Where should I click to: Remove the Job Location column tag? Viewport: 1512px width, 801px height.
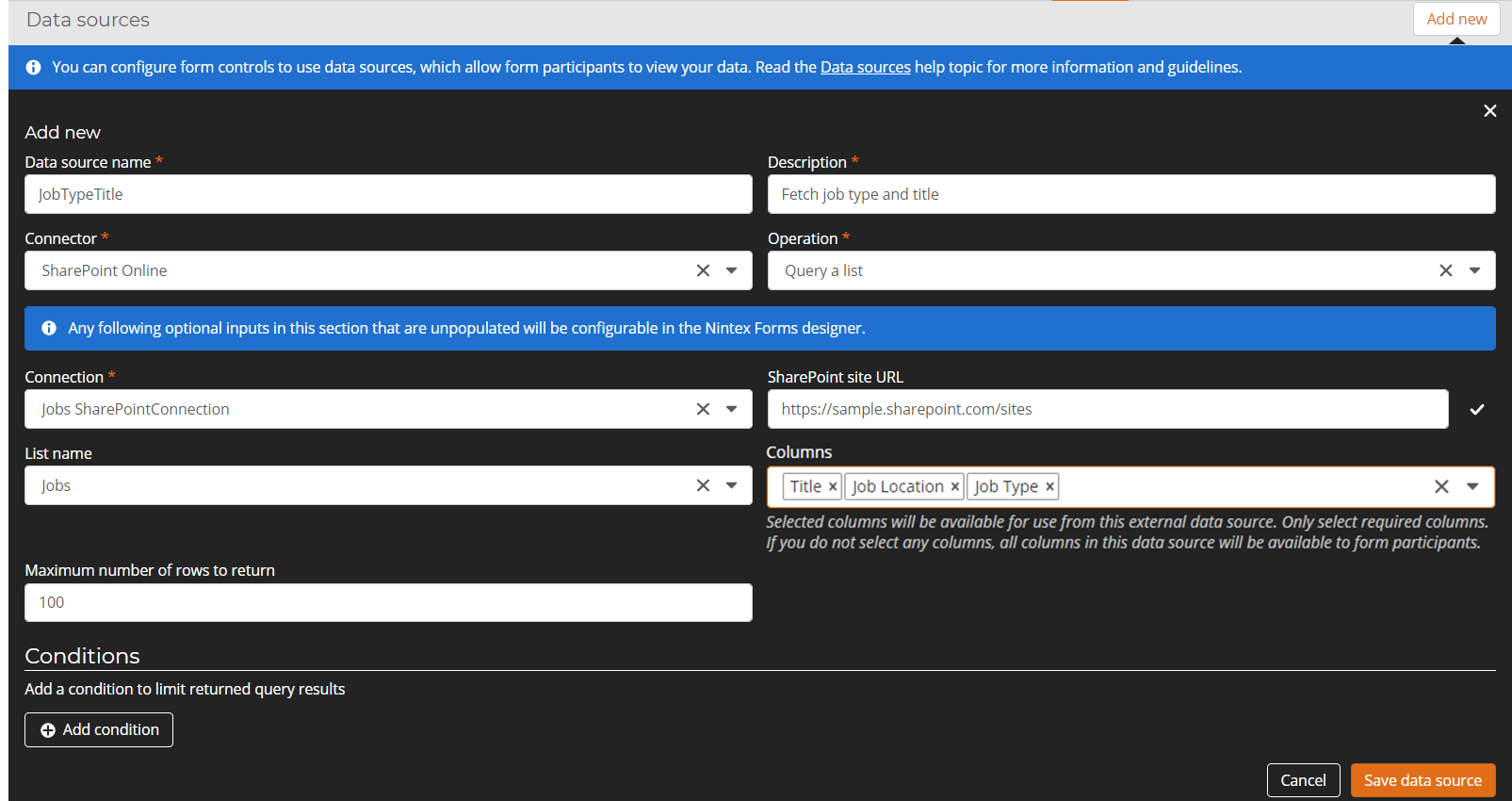(x=954, y=486)
